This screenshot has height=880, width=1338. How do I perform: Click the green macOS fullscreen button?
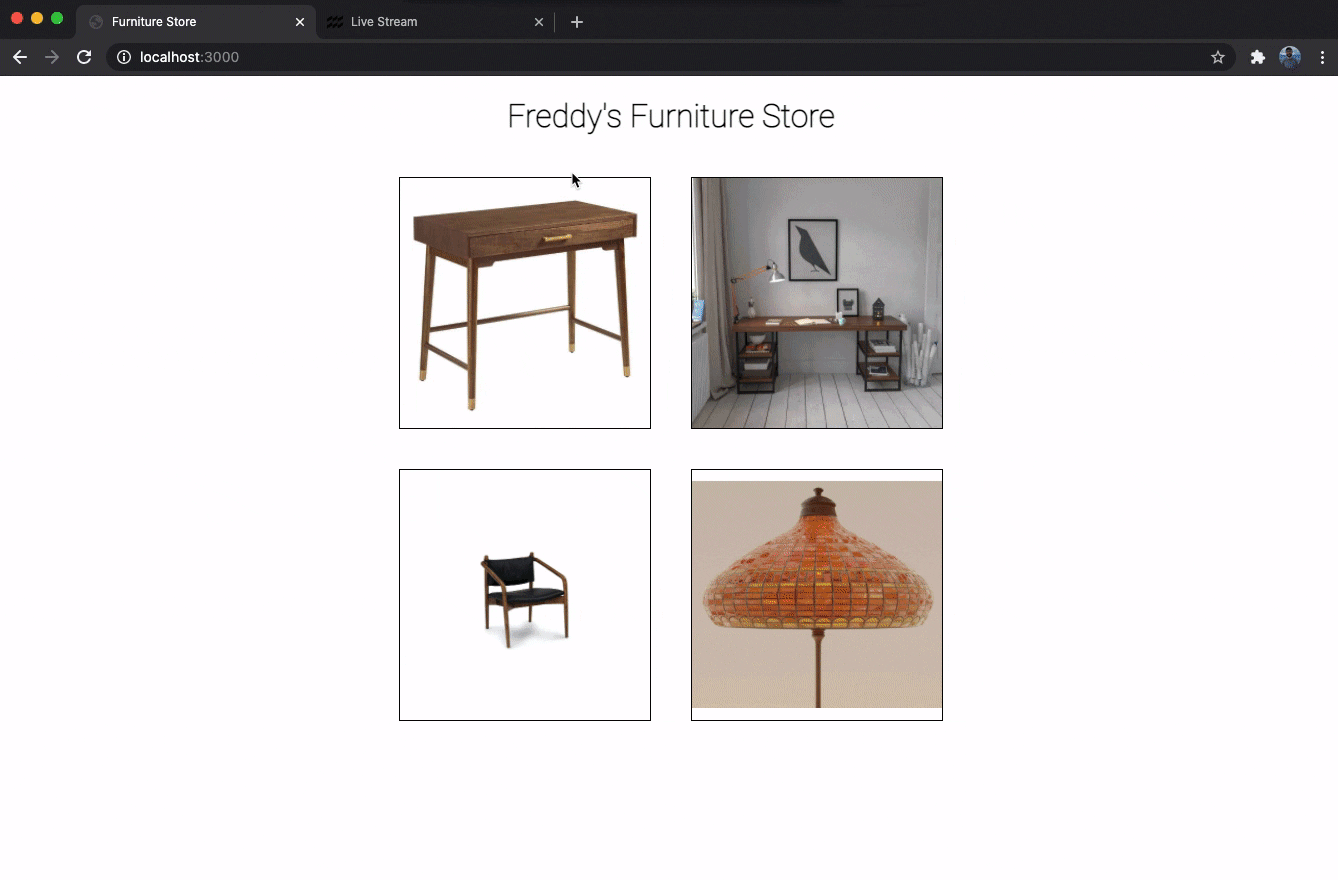[x=57, y=18]
